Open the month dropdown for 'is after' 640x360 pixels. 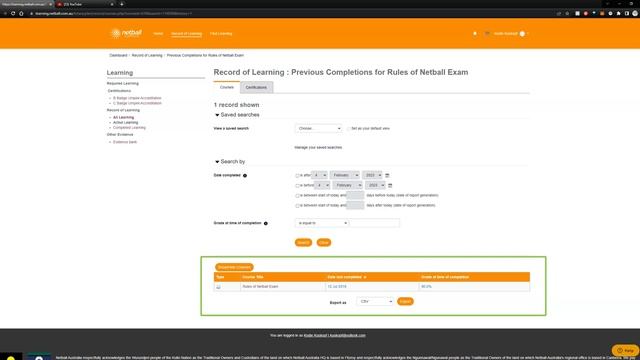pyautogui.click(x=344, y=175)
